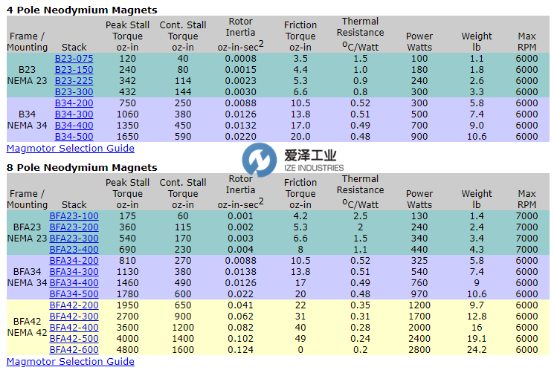Click the B34-500 link
Image resolution: width=554 pixels, height=370 pixels.
pos(74,137)
